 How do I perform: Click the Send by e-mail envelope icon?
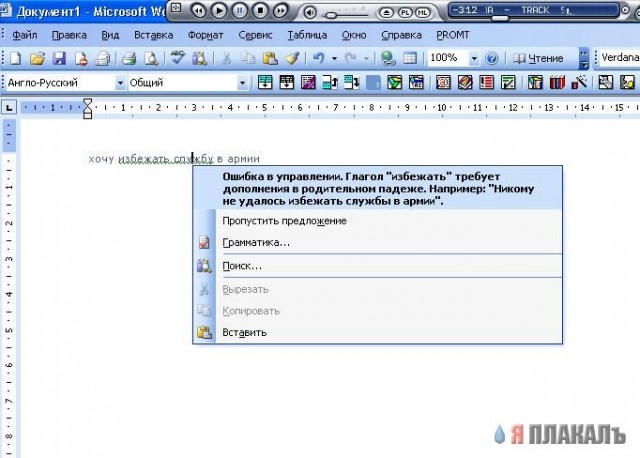[102, 58]
